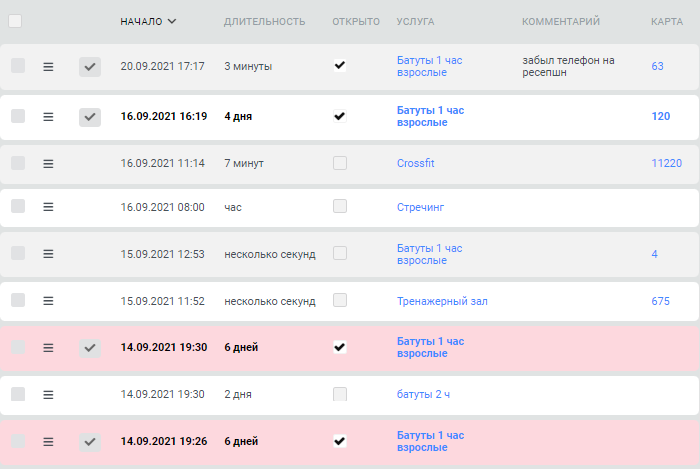Click Карта column header
This screenshot has width=700, height=469.
pos(667,21)
